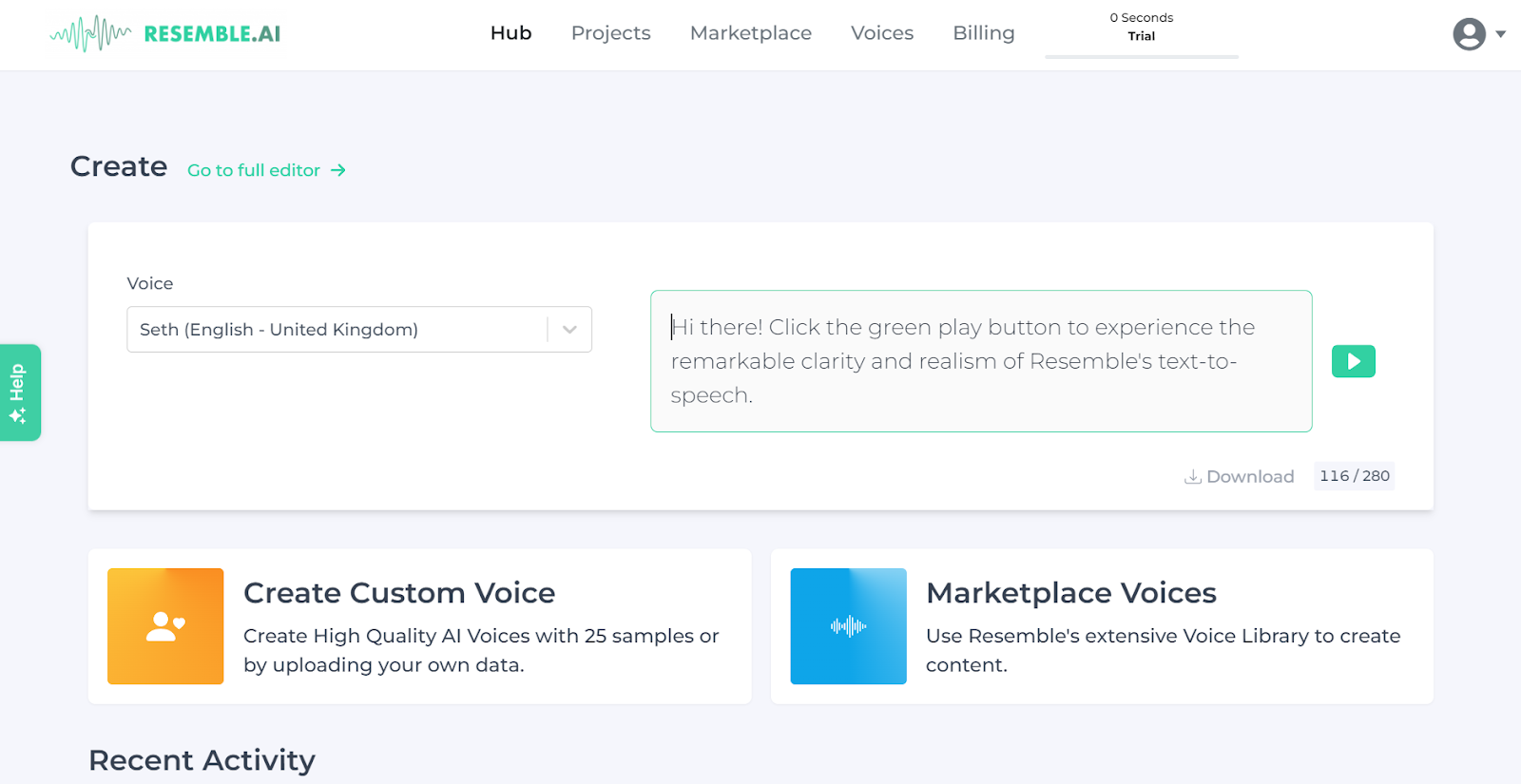Click the sparkle icon on Help tab

click(x=17, y=416)
